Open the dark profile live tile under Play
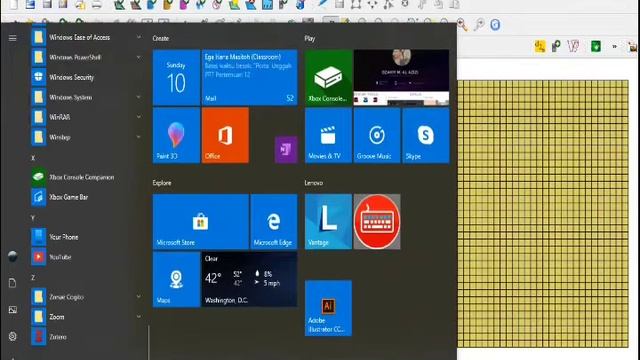Screen dimensions: 640x360 [401, 78]
